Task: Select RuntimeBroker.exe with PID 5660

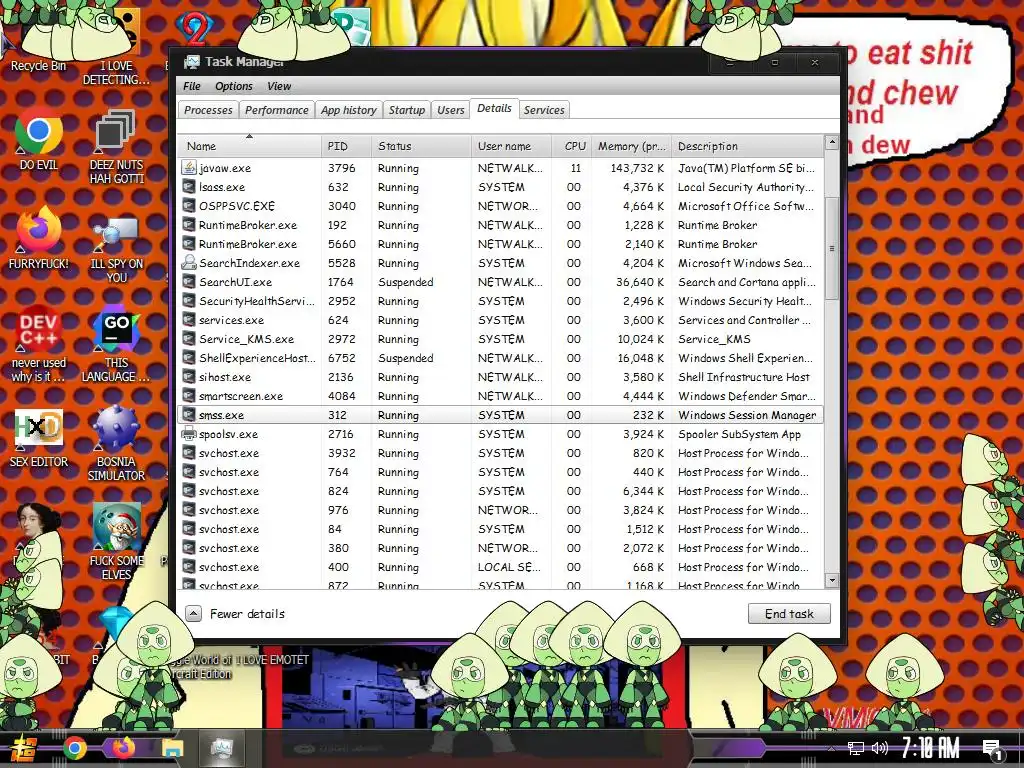Action: (x=500, y=244)
